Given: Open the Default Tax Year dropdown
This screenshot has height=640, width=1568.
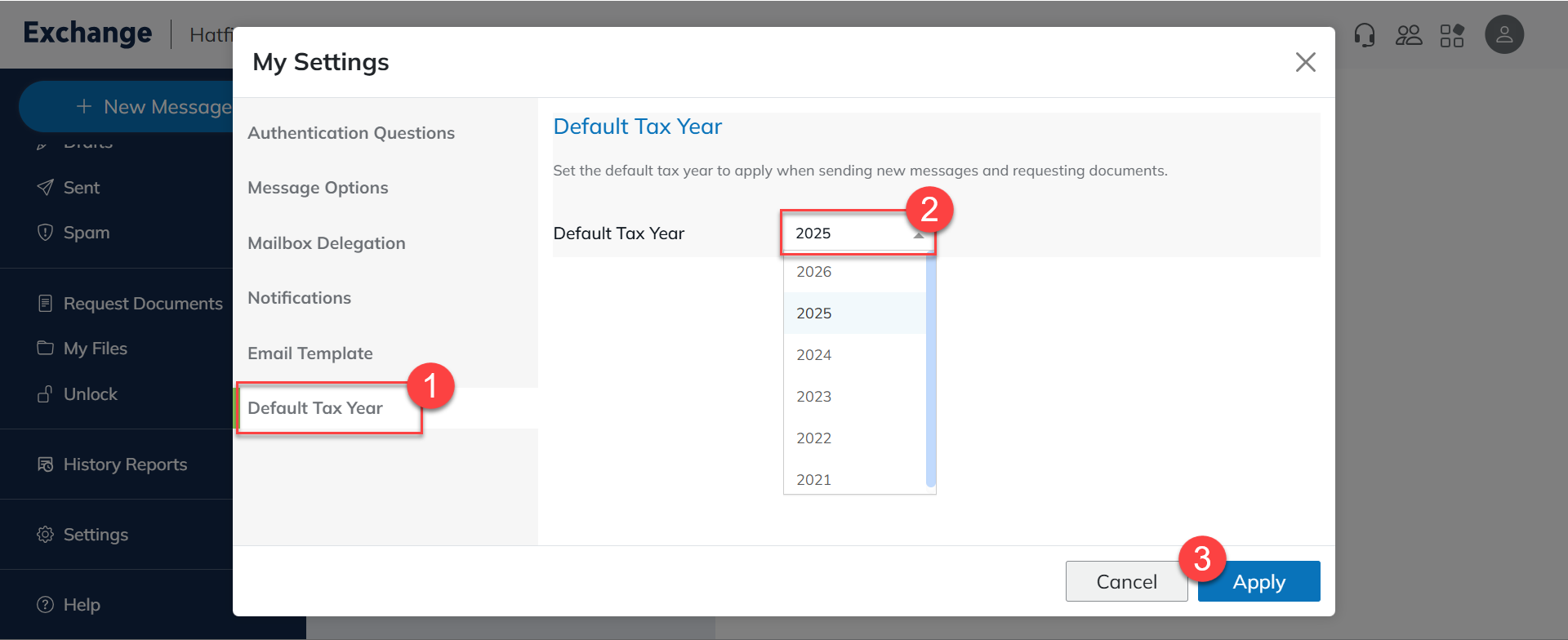Looking at the screenshot, I should [858, 233].
